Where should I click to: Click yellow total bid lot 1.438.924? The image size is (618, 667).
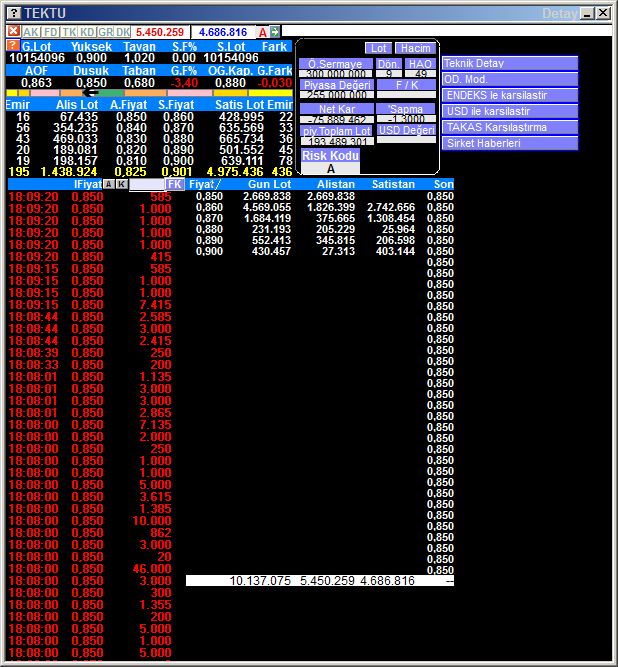(69, 172)
